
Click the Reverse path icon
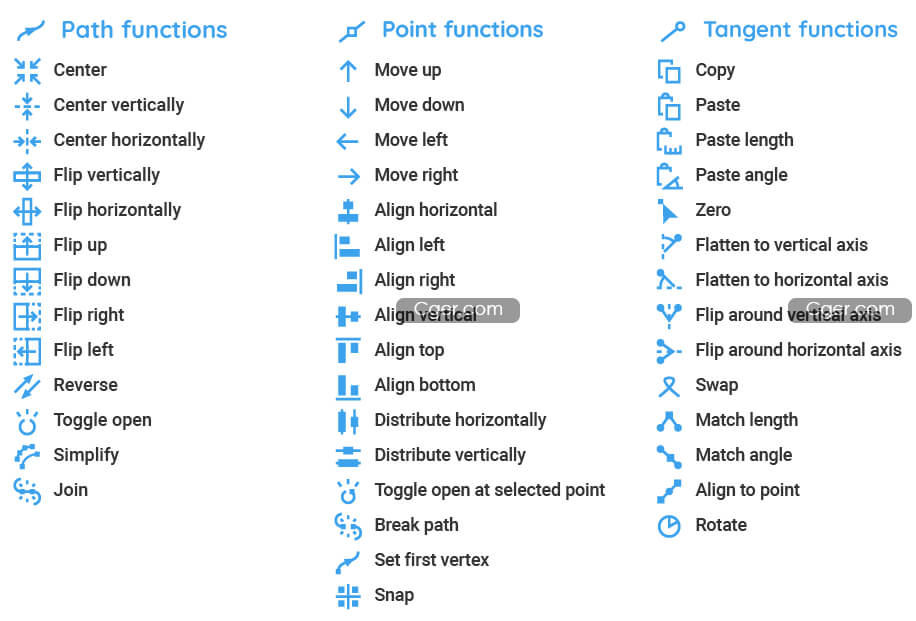pos(27,386)
